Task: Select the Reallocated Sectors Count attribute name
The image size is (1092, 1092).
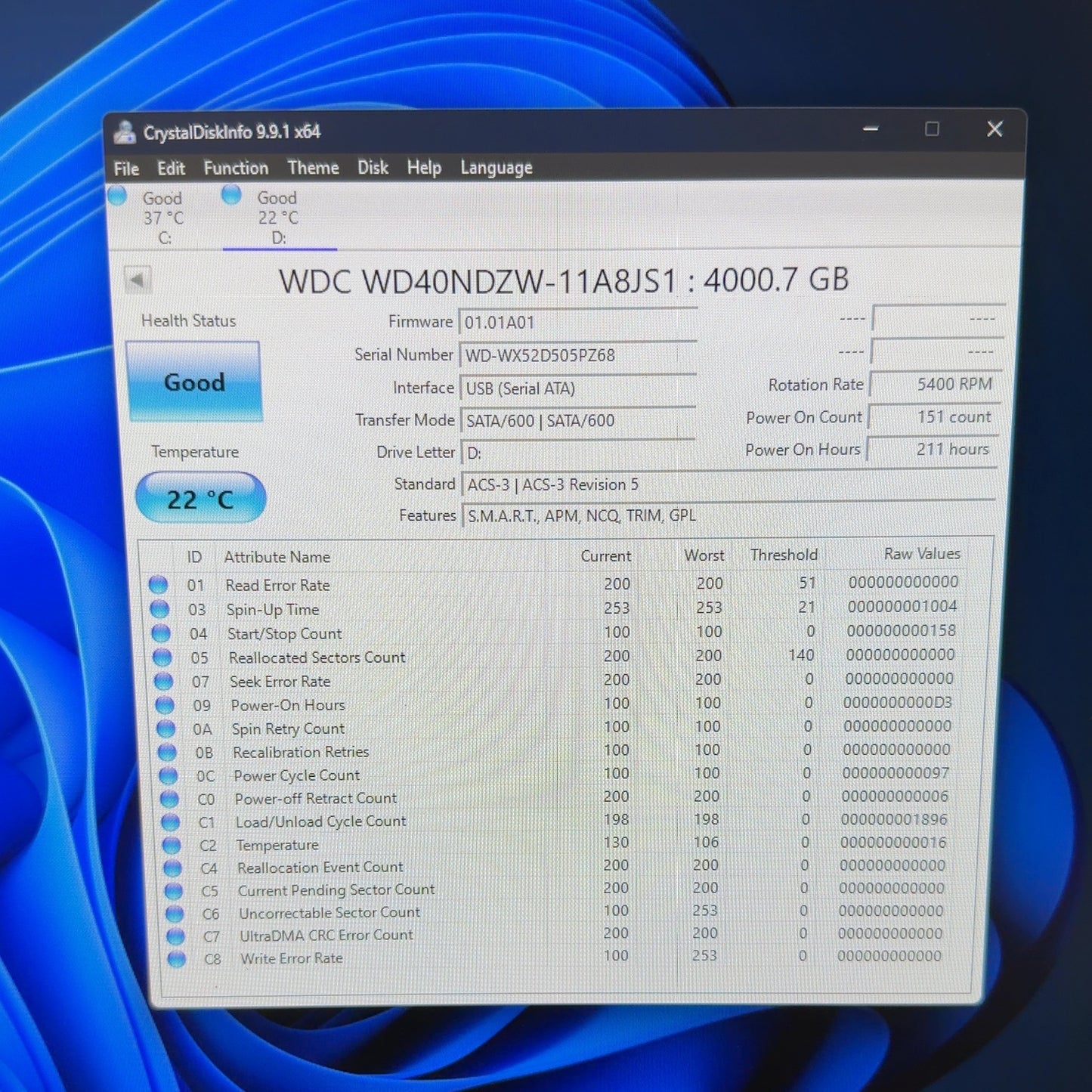Action: (x=317, y=657)
